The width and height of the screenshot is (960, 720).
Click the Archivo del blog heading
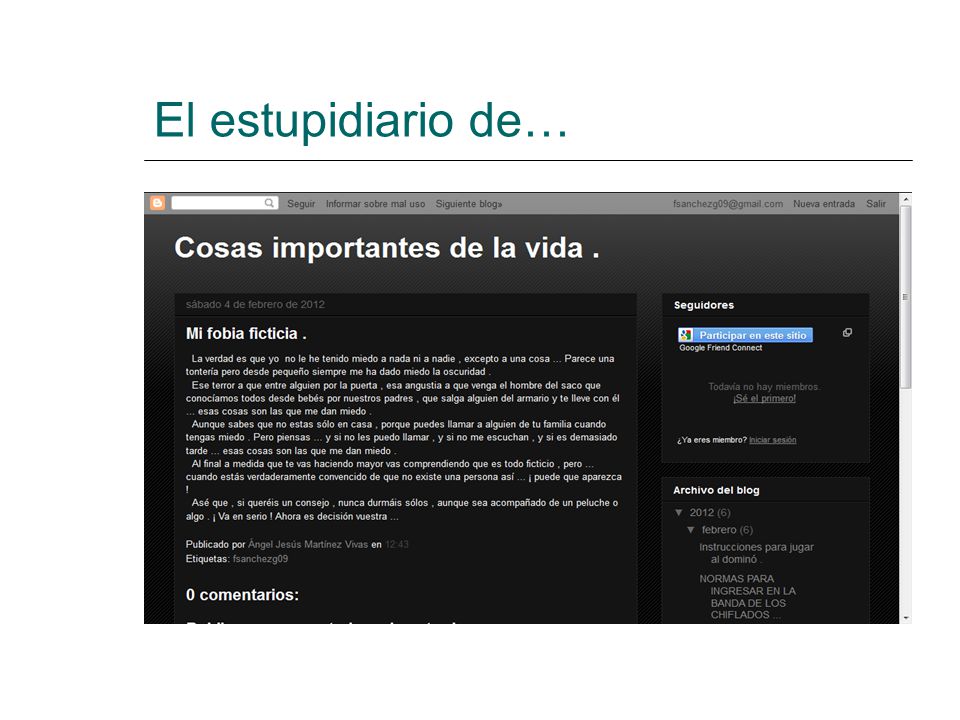click(716, 490)
